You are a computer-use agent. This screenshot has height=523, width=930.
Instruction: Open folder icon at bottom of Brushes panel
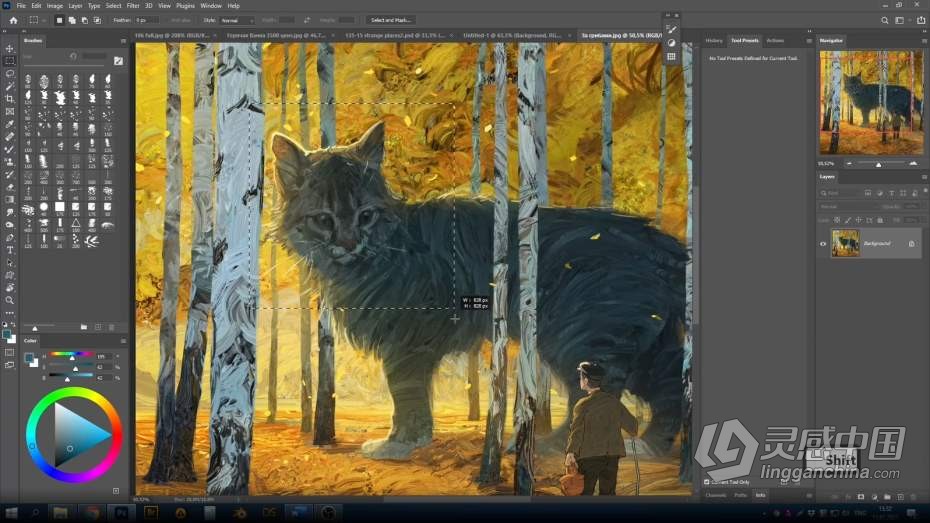pos(84,327)
